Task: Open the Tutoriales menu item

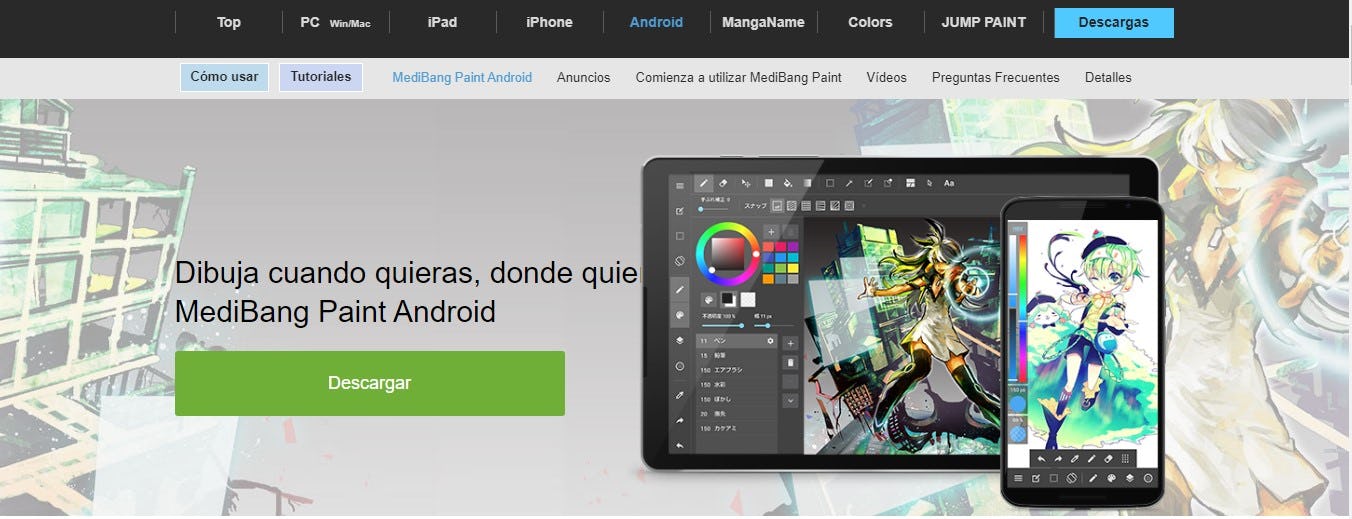Action: pyautogui.click(x=321, y=77)
